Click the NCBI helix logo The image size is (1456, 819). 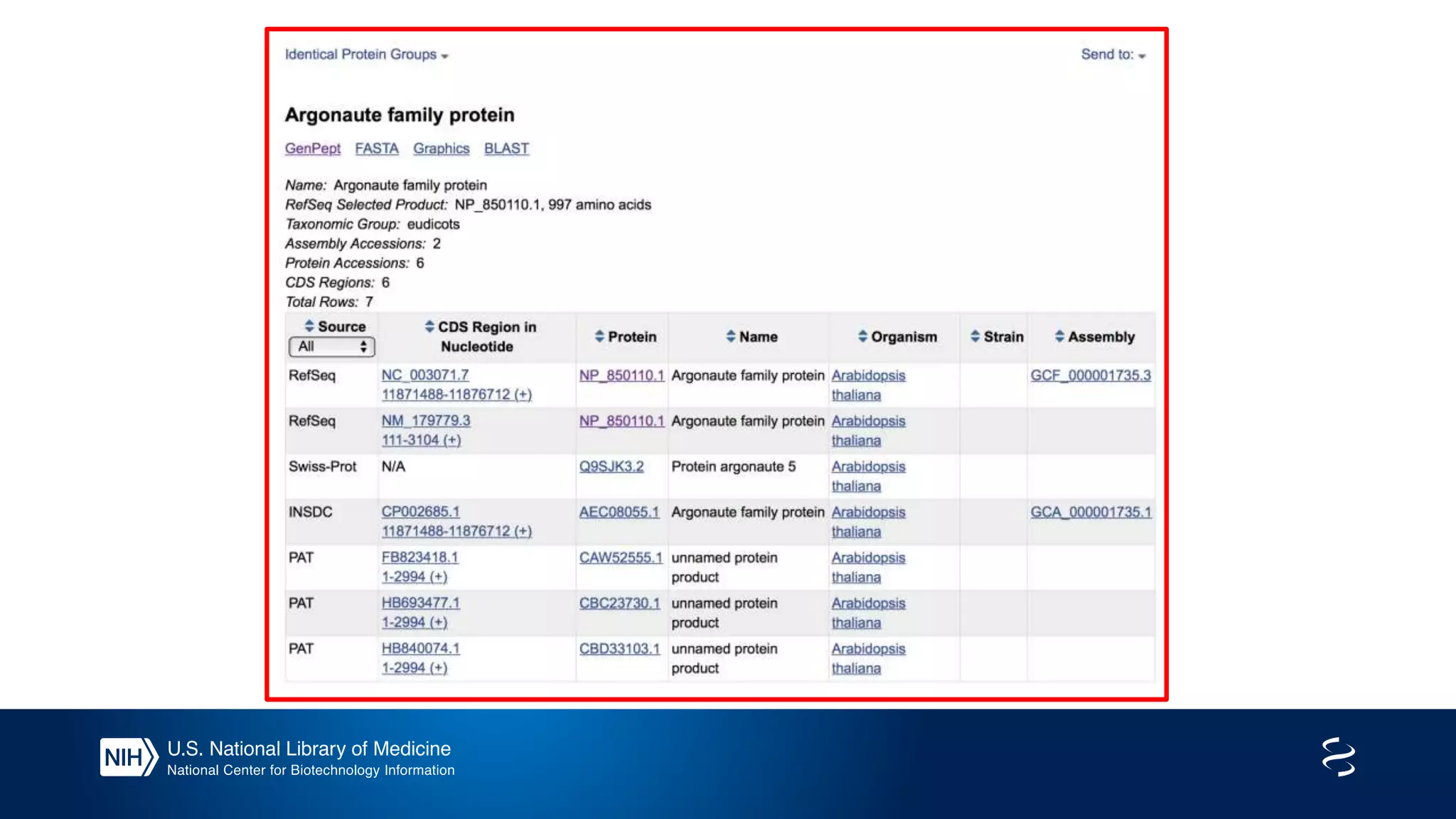(1338, 757)
